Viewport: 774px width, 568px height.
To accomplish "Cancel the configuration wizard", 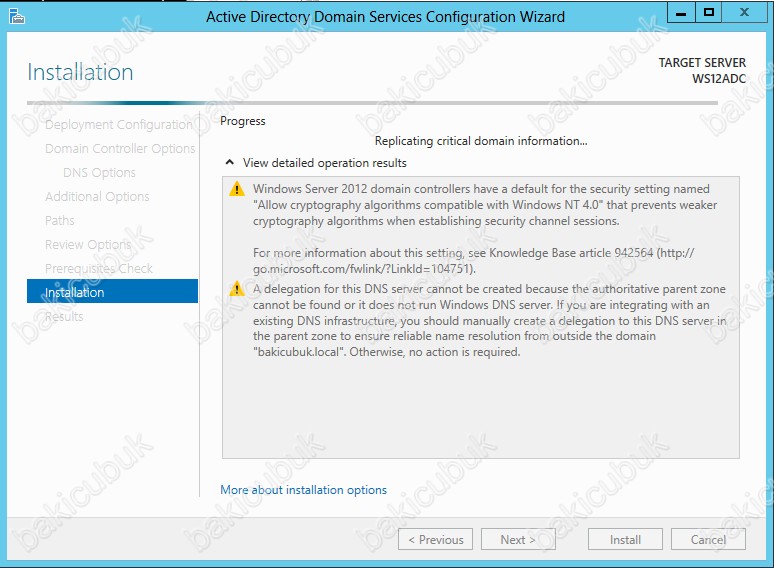I will pos(708,539).
